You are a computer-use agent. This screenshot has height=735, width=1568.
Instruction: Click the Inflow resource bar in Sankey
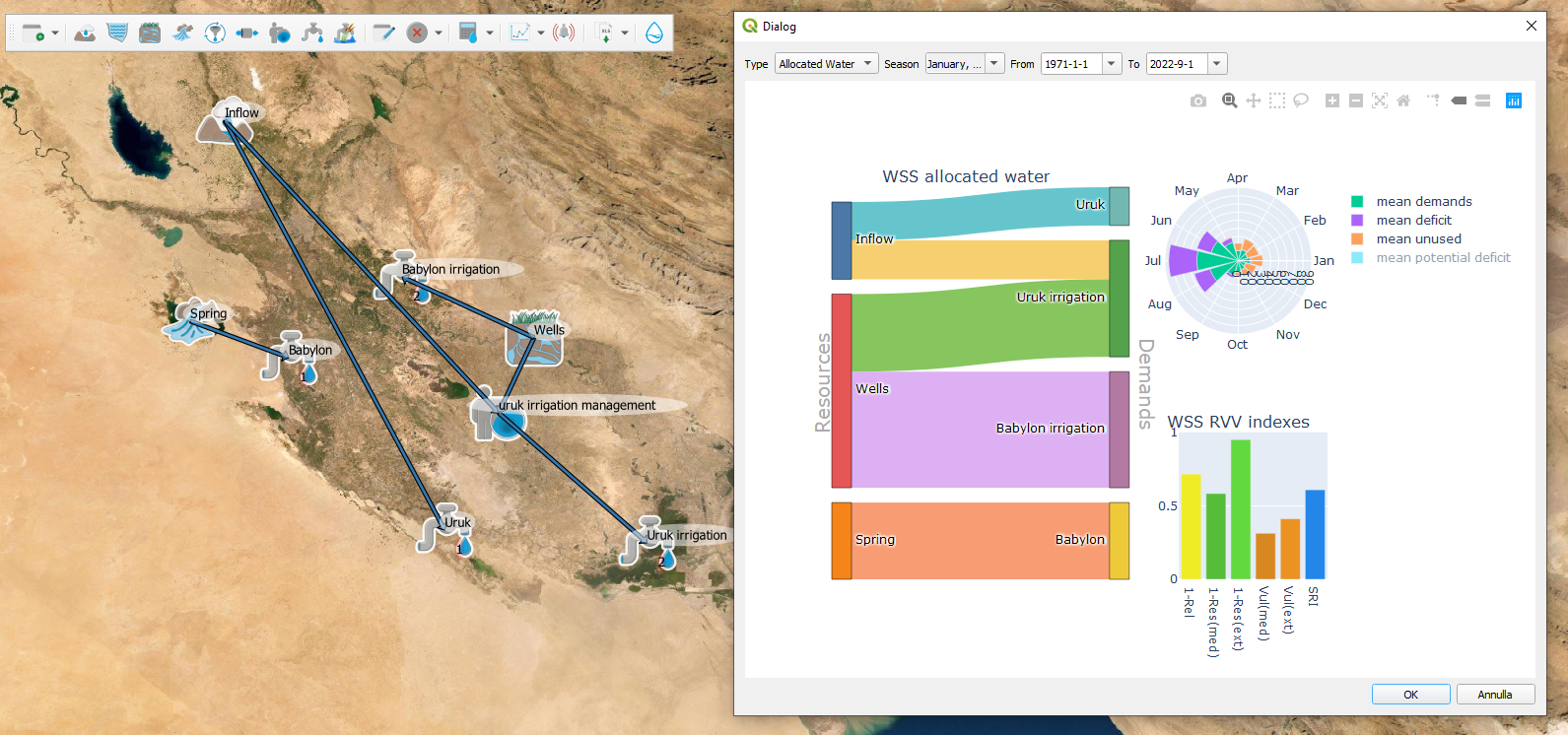pos(841,240)
